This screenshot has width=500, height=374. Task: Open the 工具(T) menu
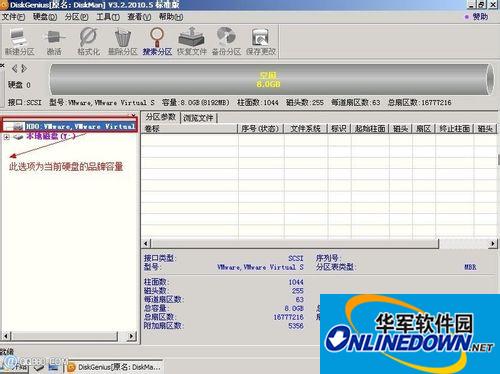[x=108, y=17]
